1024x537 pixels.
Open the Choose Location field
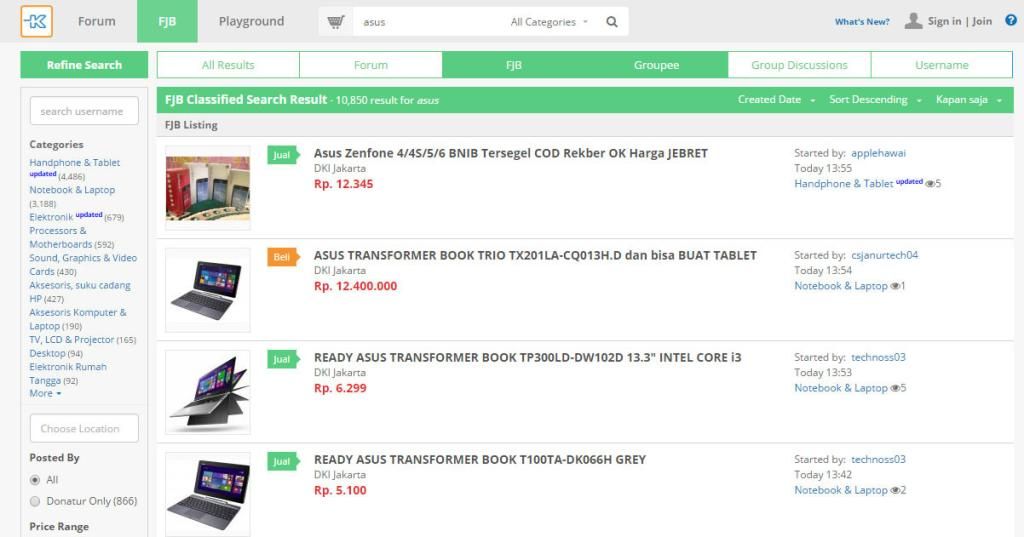tap(84, 429)
